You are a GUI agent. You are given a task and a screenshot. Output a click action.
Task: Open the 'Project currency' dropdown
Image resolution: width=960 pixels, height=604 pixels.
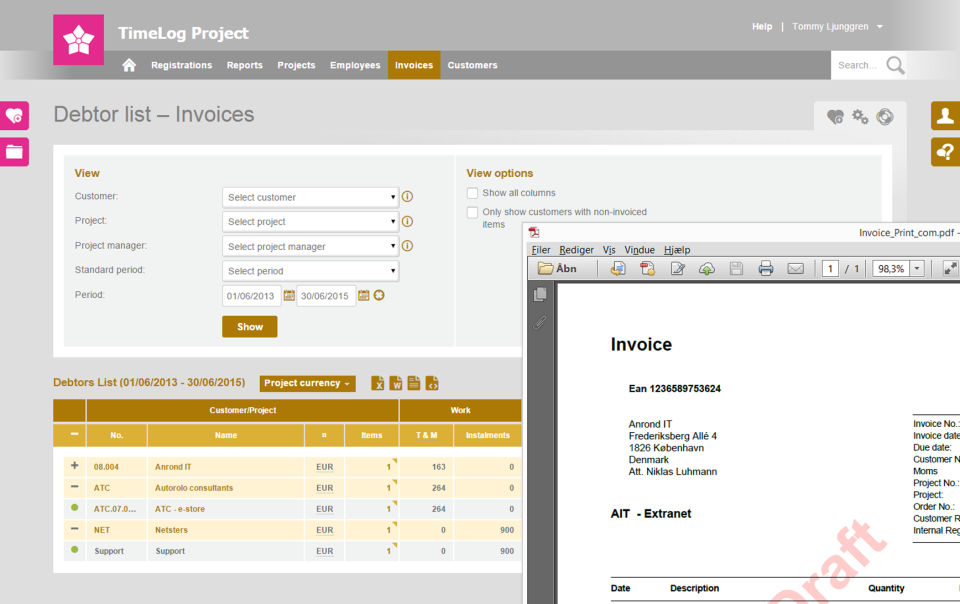[x=307, y=383]
